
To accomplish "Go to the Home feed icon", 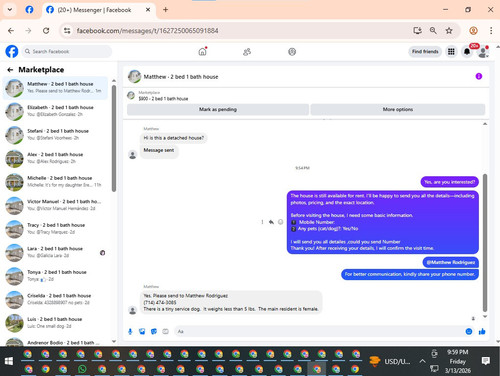I will coord(202,52).
